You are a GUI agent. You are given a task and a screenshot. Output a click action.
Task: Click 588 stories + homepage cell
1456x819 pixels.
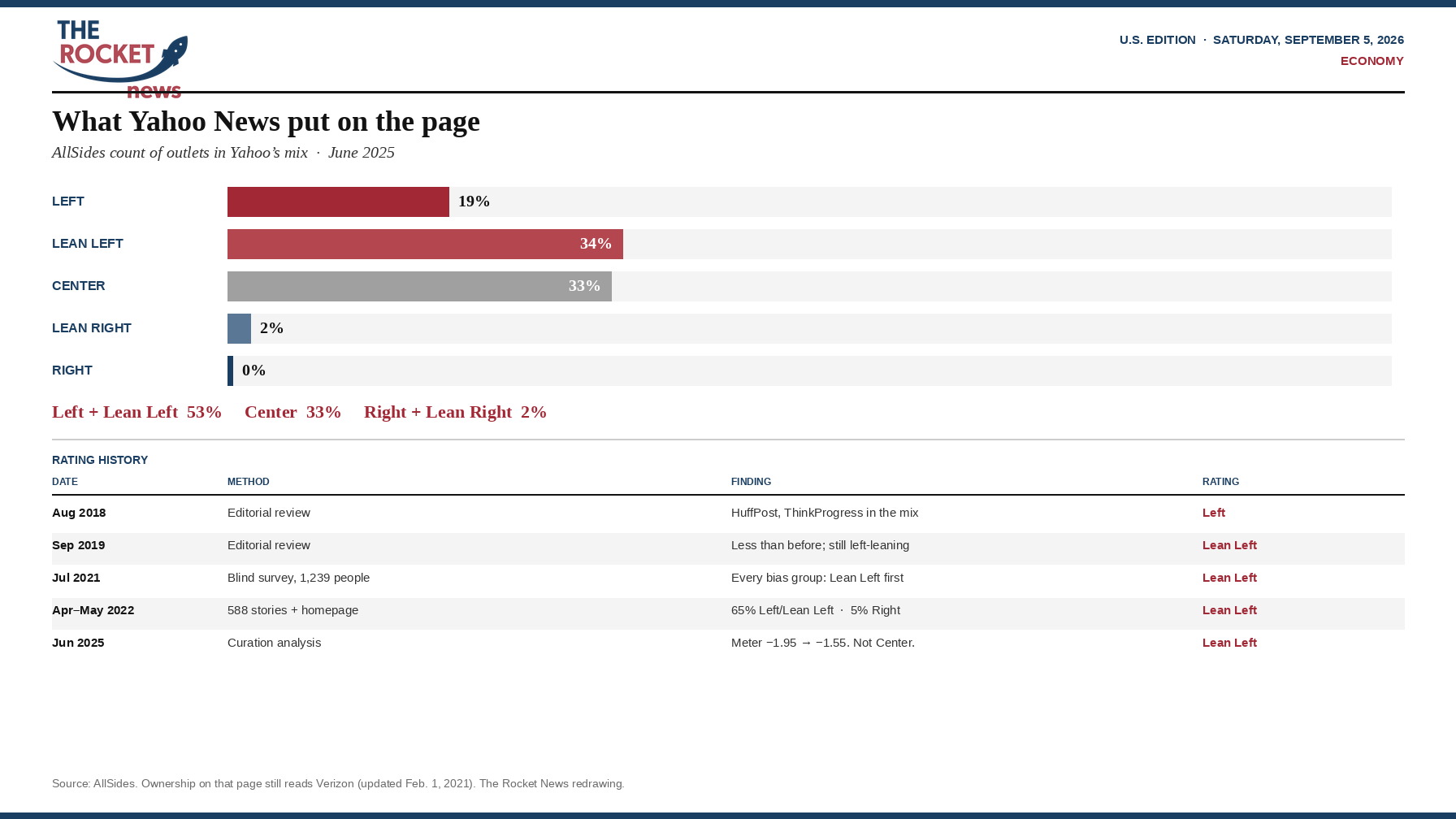pos(292,610)
